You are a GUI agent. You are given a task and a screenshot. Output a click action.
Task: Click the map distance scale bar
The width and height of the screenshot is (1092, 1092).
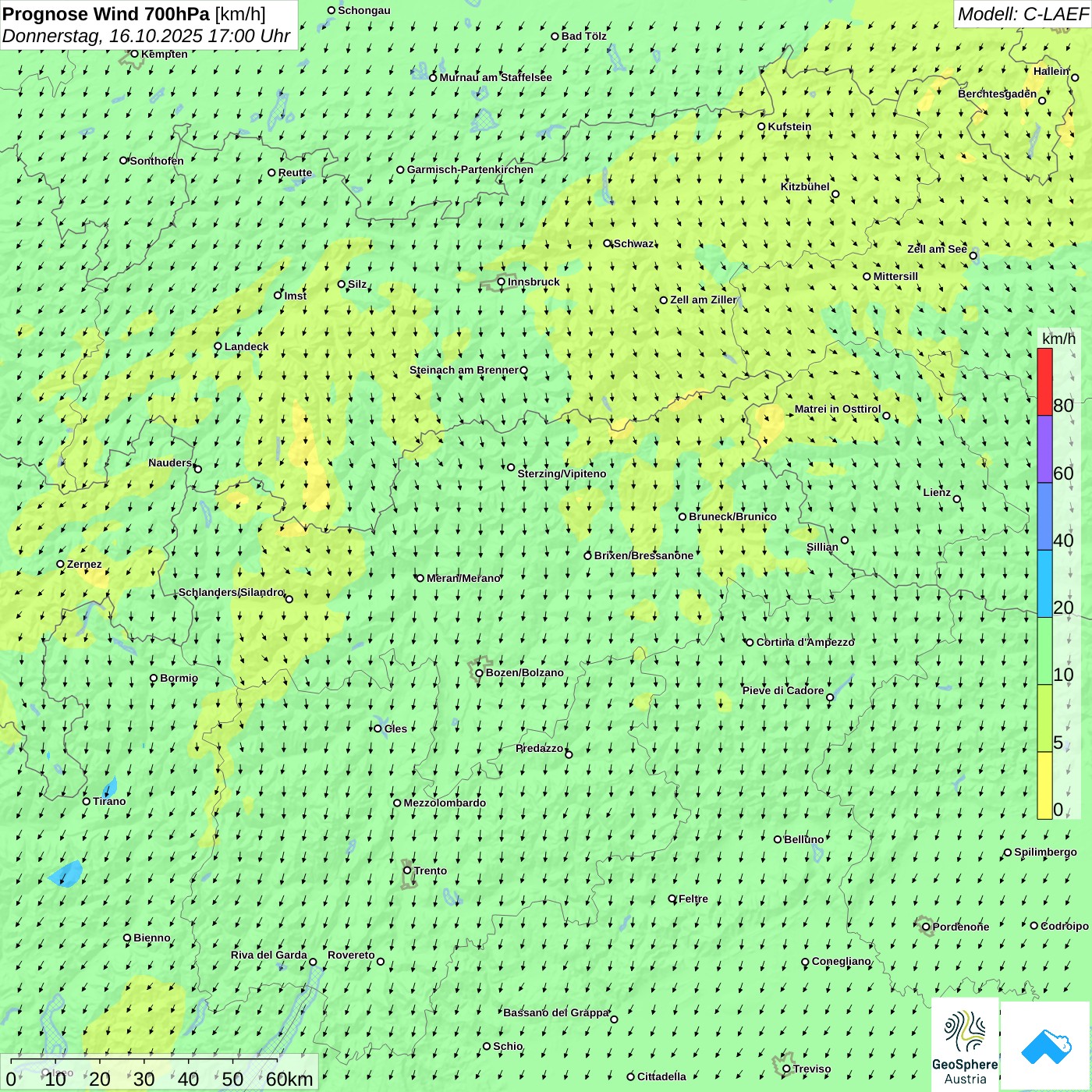click(x=159, y=1073)
